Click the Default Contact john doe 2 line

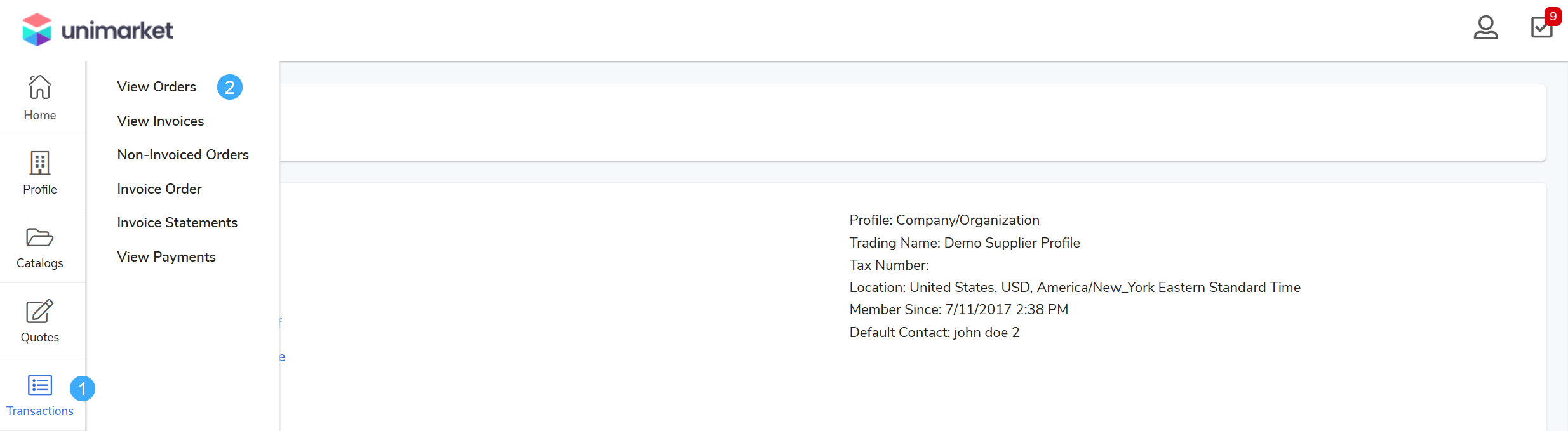pos(934,332)
